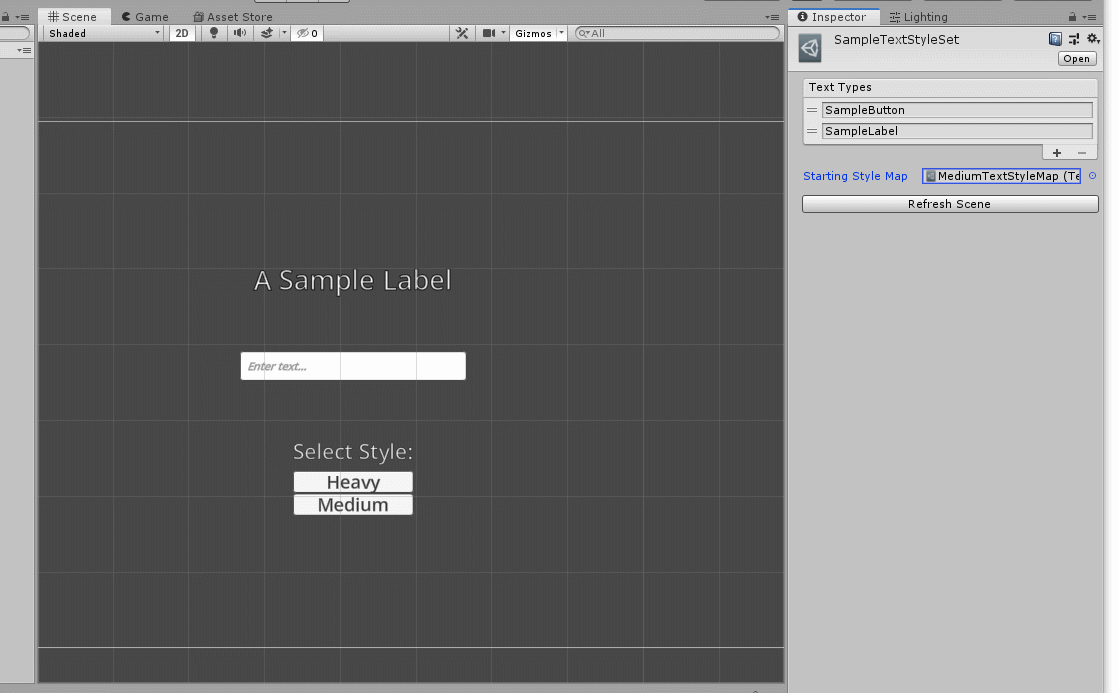Click the MediumTextStyleMap object field
Image resolution: width=1119 pixels, height=693 pixels.
click(1001, 176)
